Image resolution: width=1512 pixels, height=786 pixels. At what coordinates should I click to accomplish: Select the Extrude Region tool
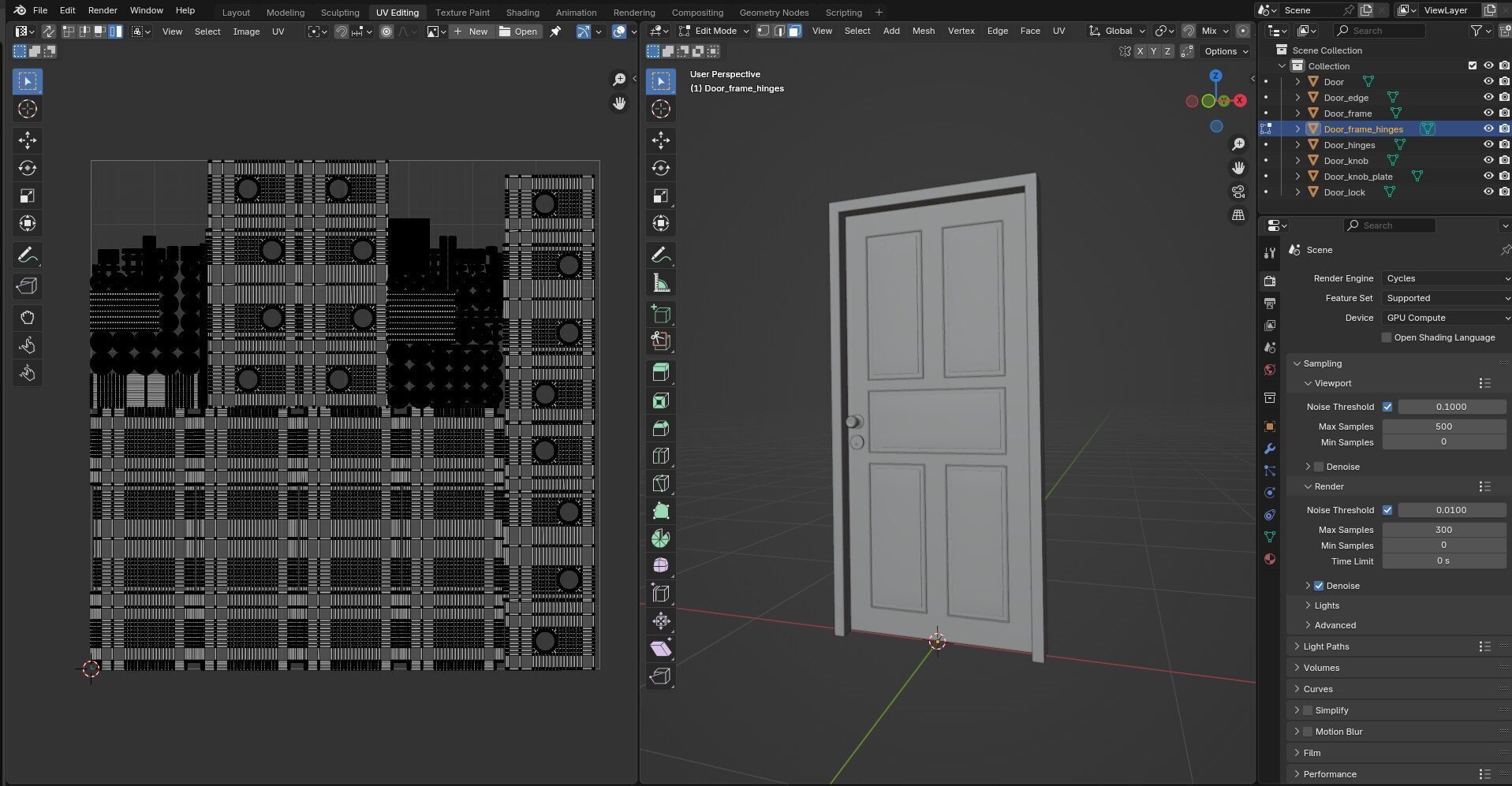661,373
